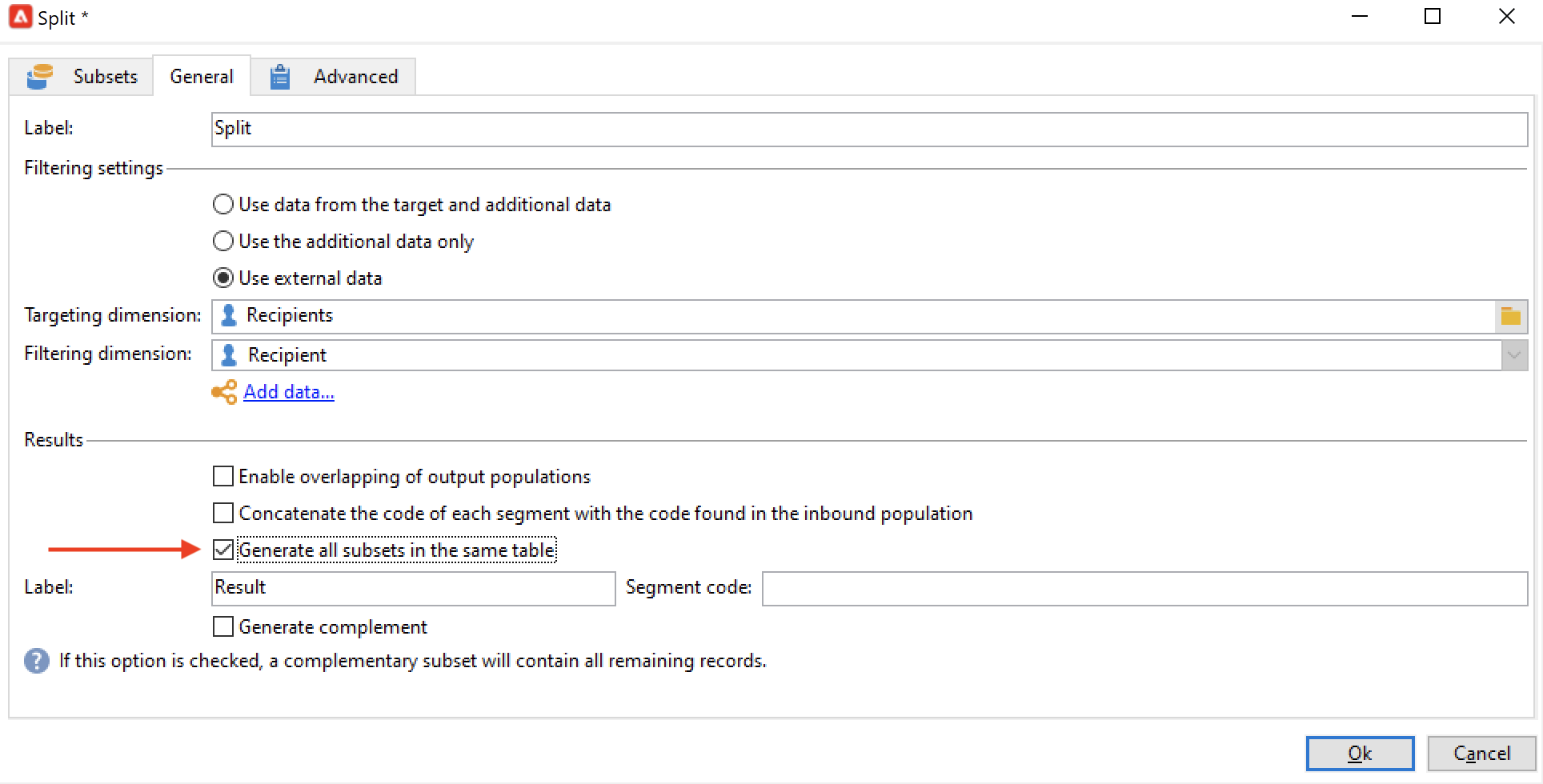Click the person icon in Targeting dimension
1543x784 pixels.
229,315
